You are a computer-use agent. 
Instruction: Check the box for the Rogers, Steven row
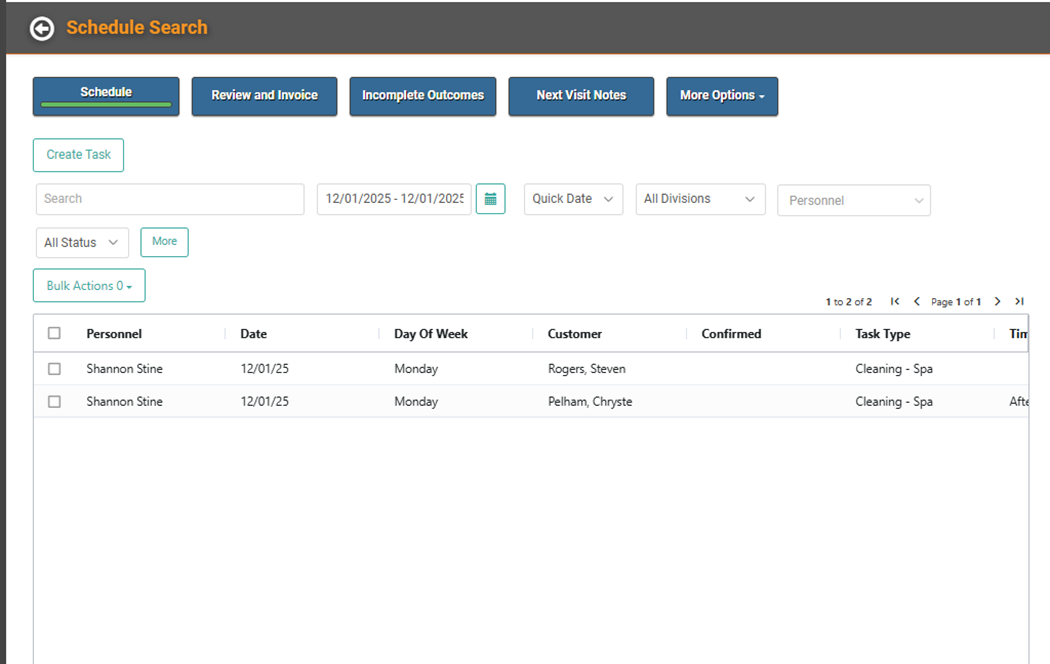pos(54,369)
